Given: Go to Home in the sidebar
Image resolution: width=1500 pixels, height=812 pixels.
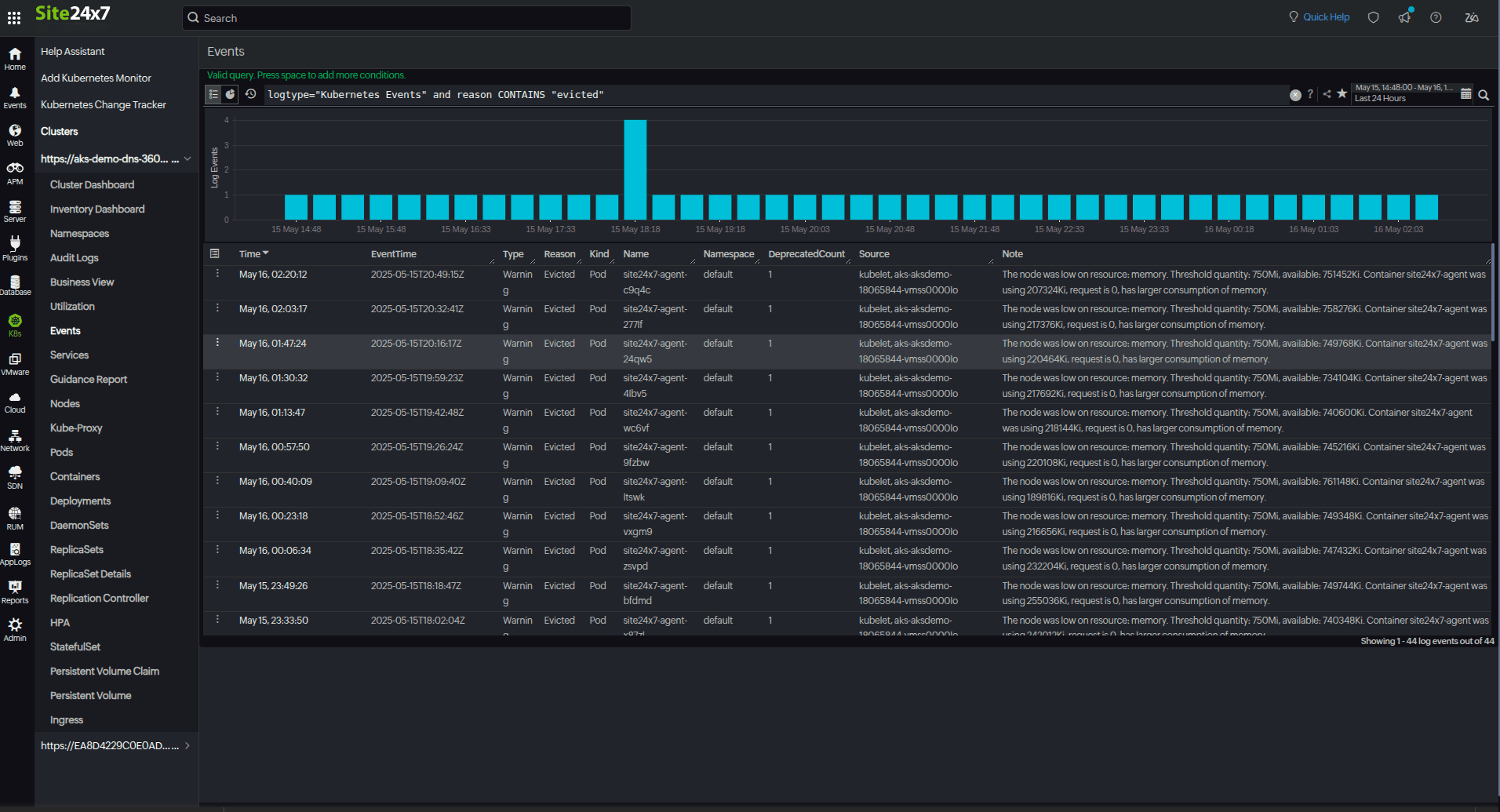Looking at the screenshot, I should (15, 58).
